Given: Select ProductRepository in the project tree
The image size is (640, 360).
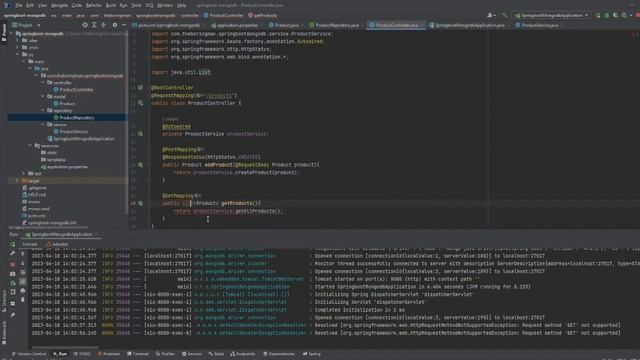Looking at the screenshot, I should pos(73,118).
